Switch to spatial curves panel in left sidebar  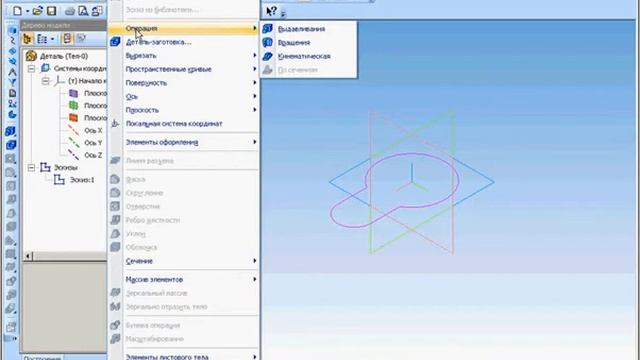click(12, 40)
